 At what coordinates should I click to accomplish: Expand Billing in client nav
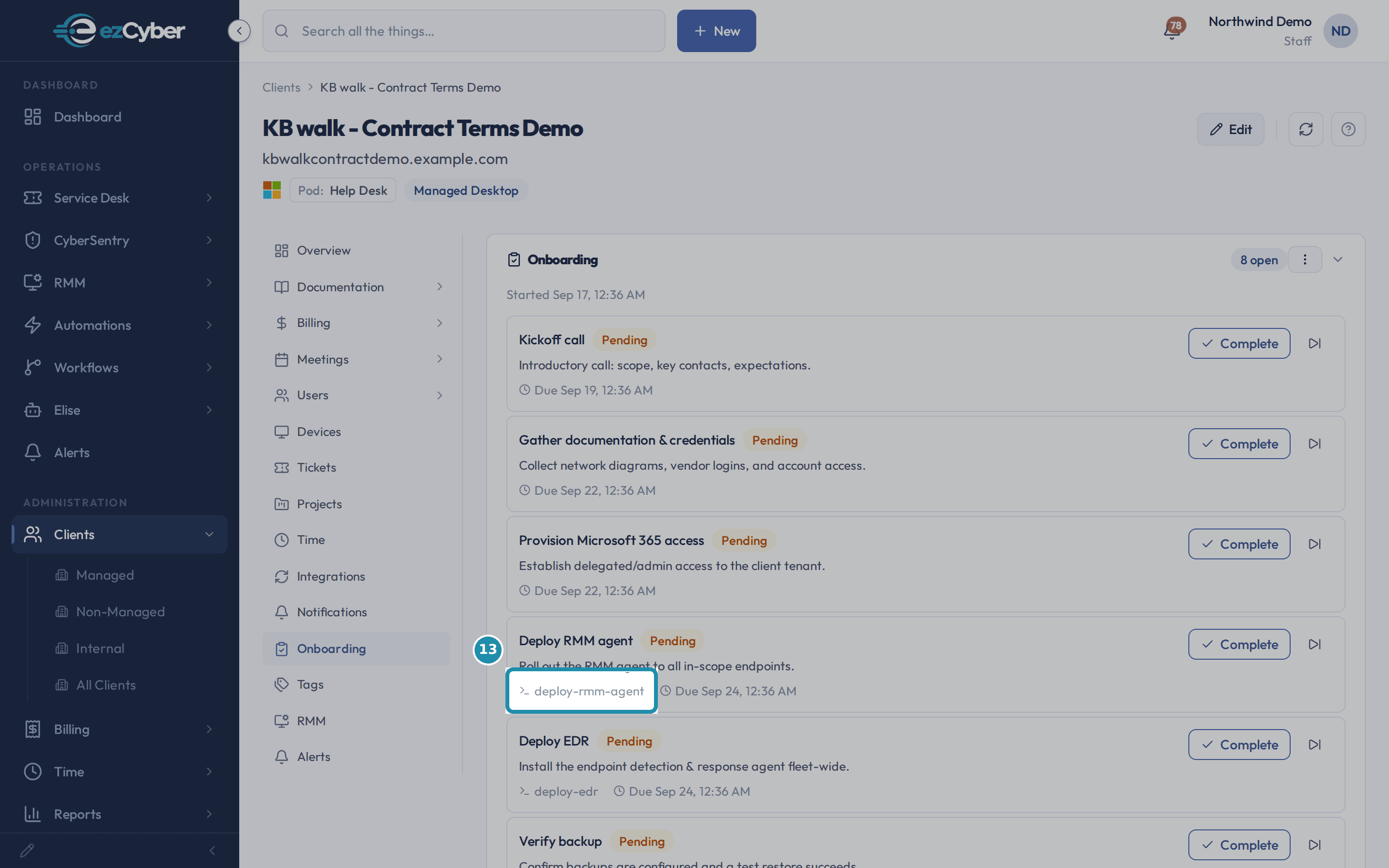[356, 323]
